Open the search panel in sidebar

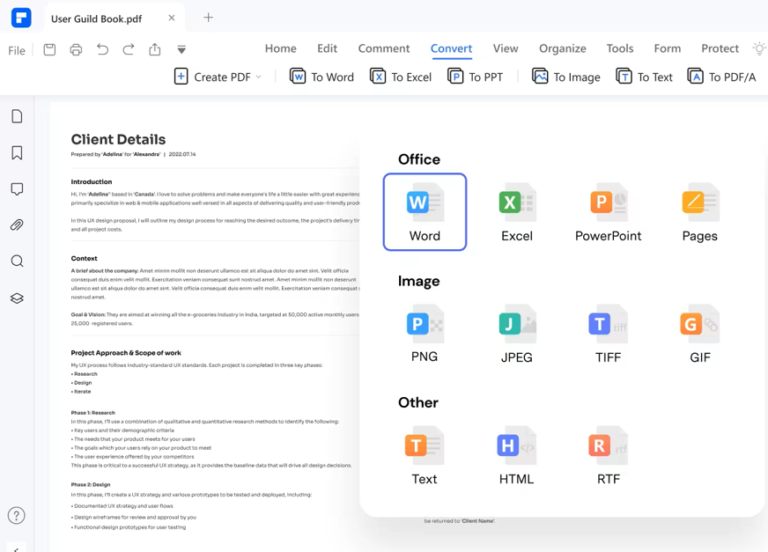pos(17,261)
